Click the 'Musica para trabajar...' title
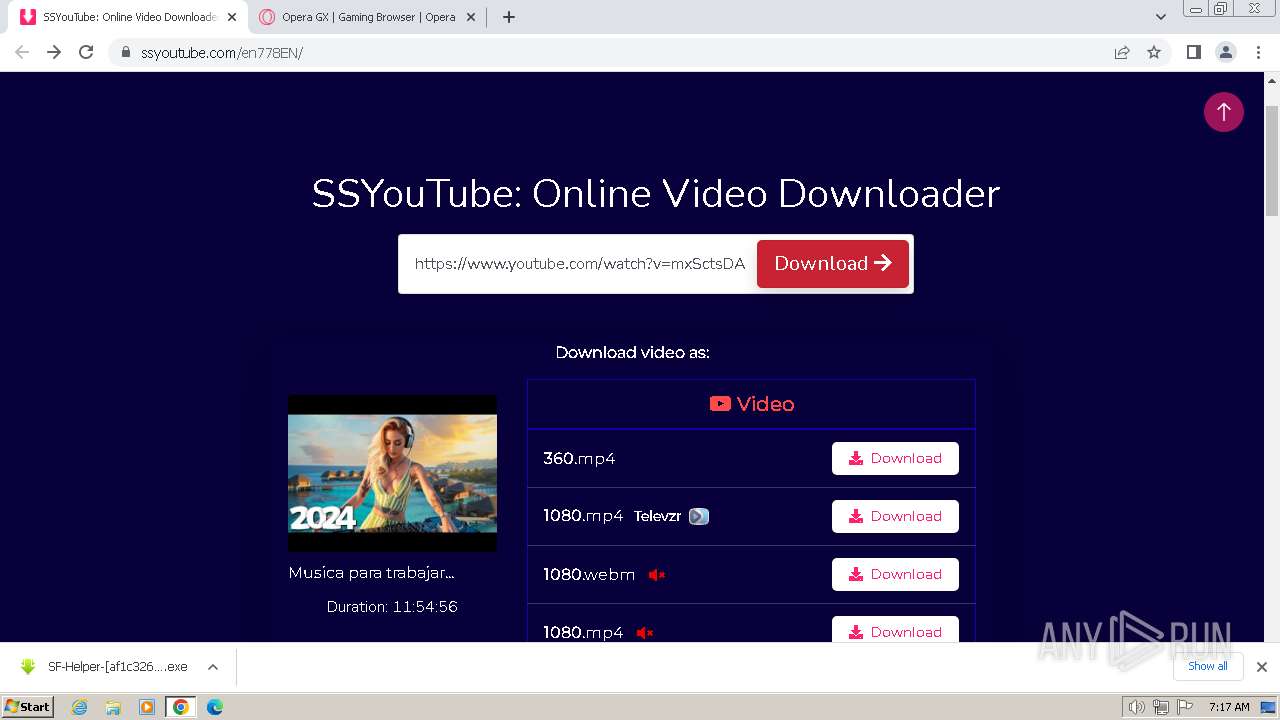Screen dimensions: 1280x720 point(371,573)
